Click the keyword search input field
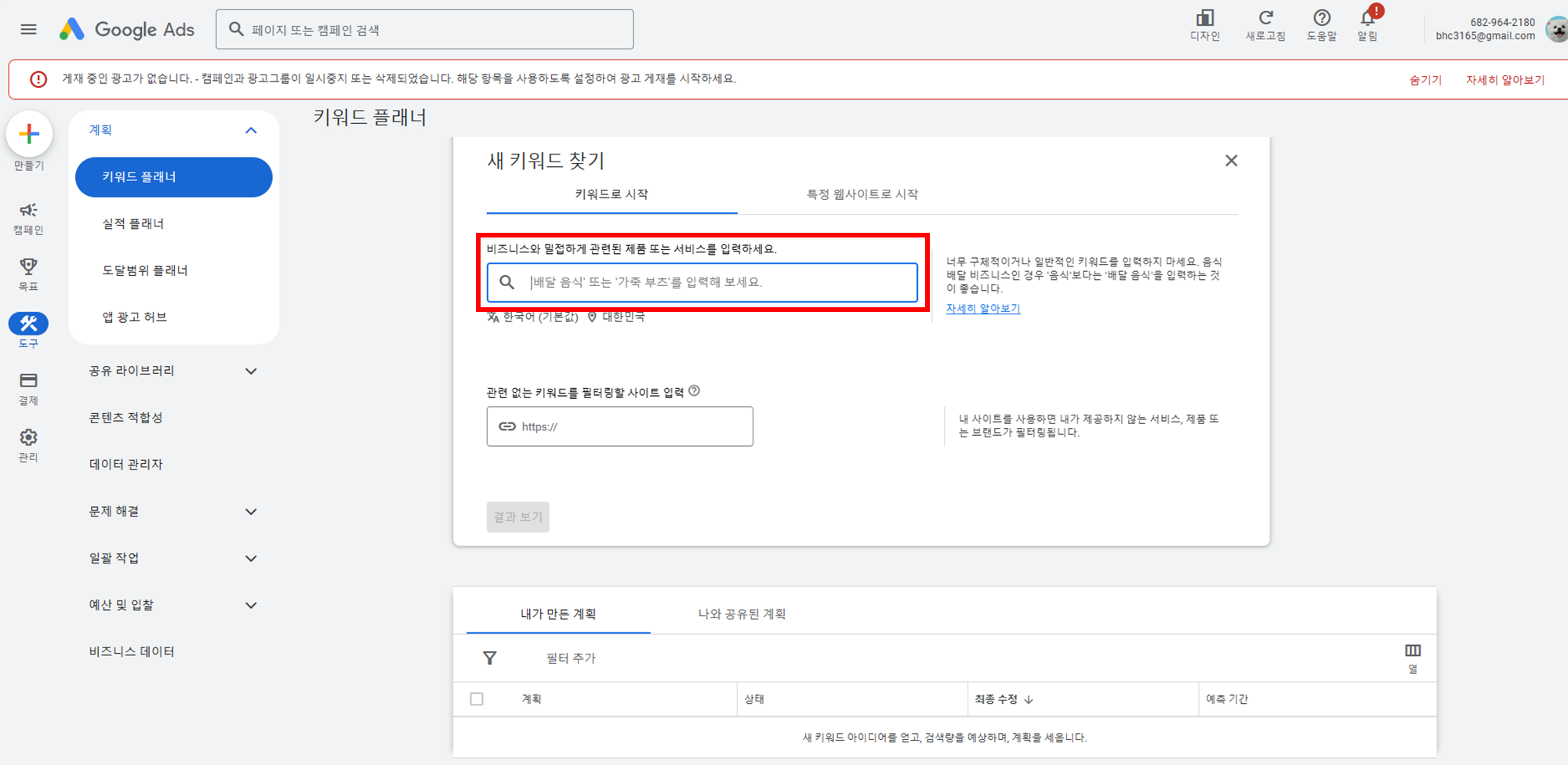 pyautogui.click(x=702, y=282)
